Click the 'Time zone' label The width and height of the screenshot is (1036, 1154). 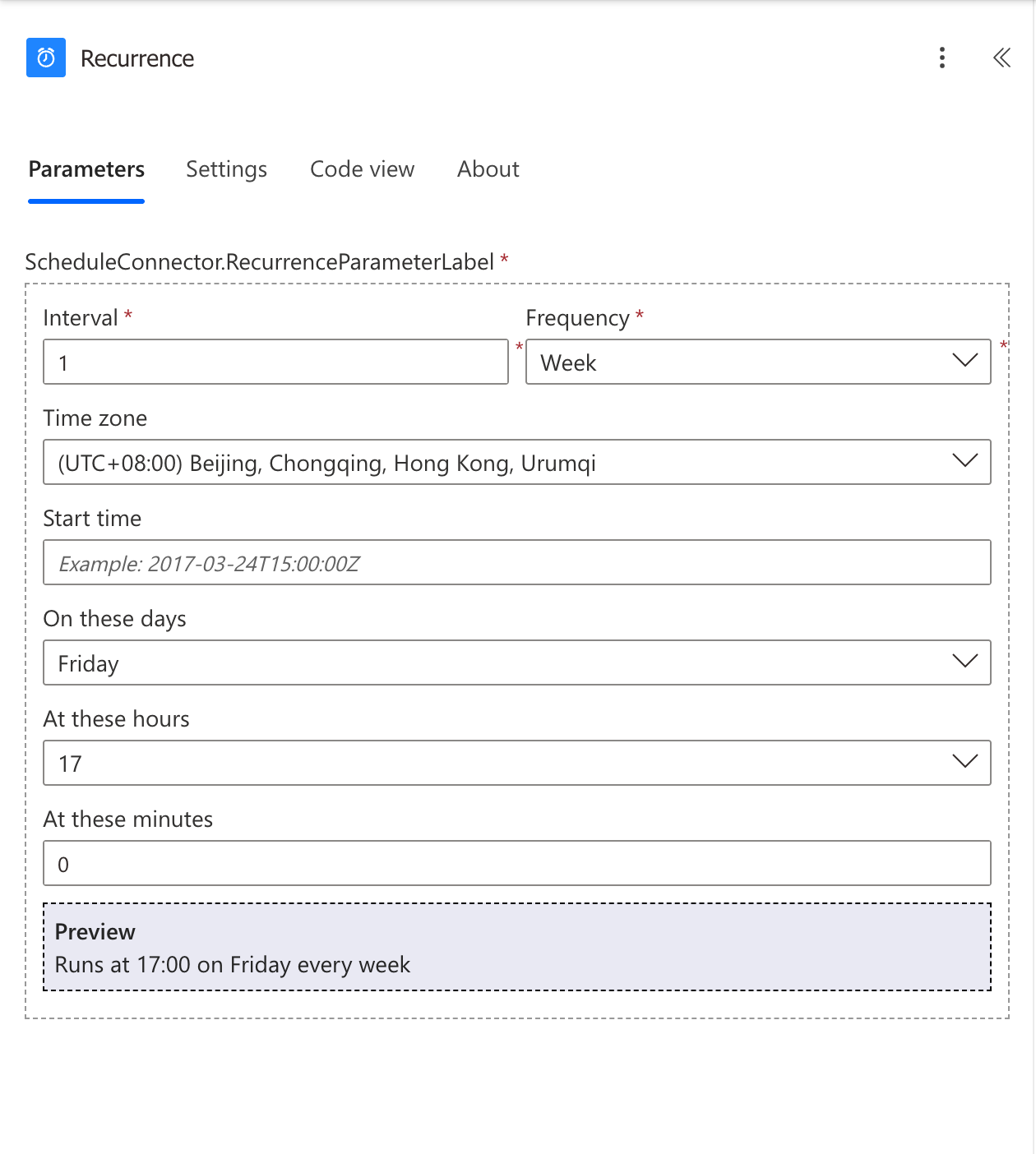pyautogui.click(x=95, y=418)
